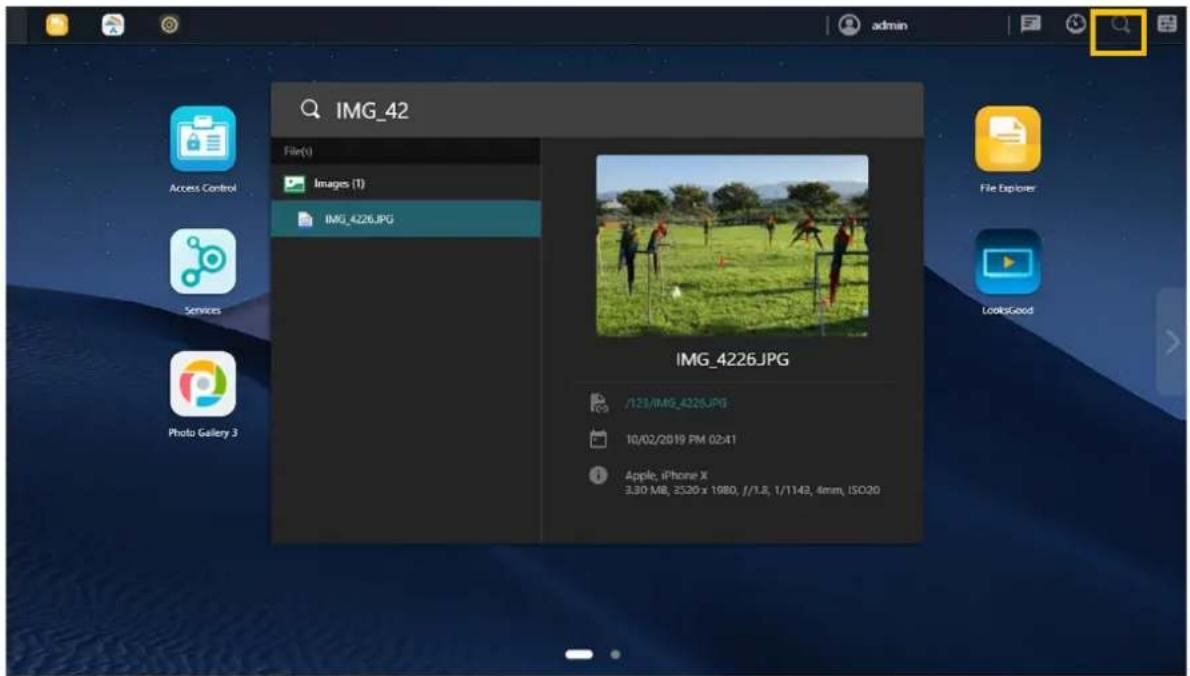Click the magnifier search icon in top bar
Viewport: 1190px width, 676px height.
[x=1122, y=26]
